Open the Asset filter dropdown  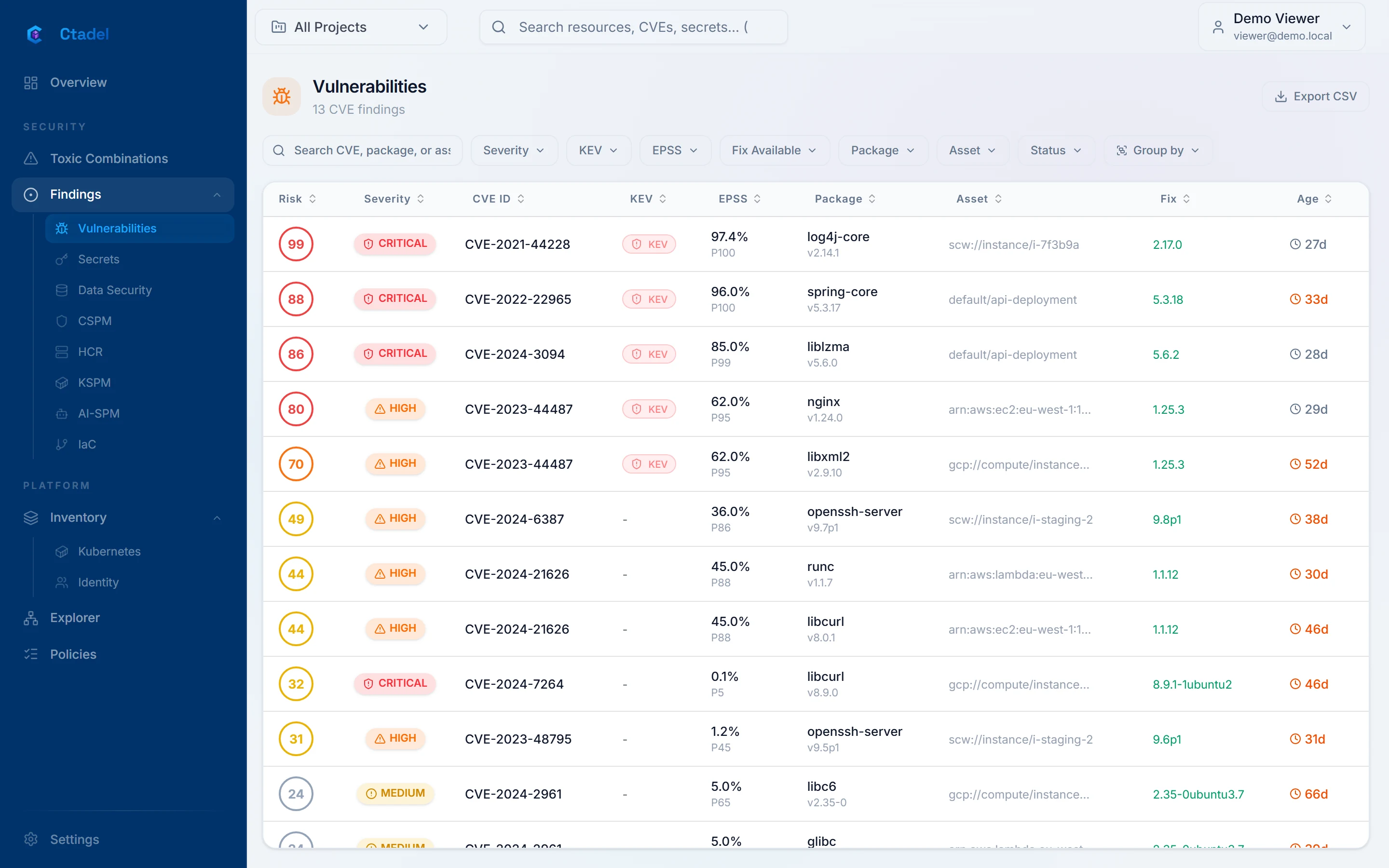(x=972, y=150)
